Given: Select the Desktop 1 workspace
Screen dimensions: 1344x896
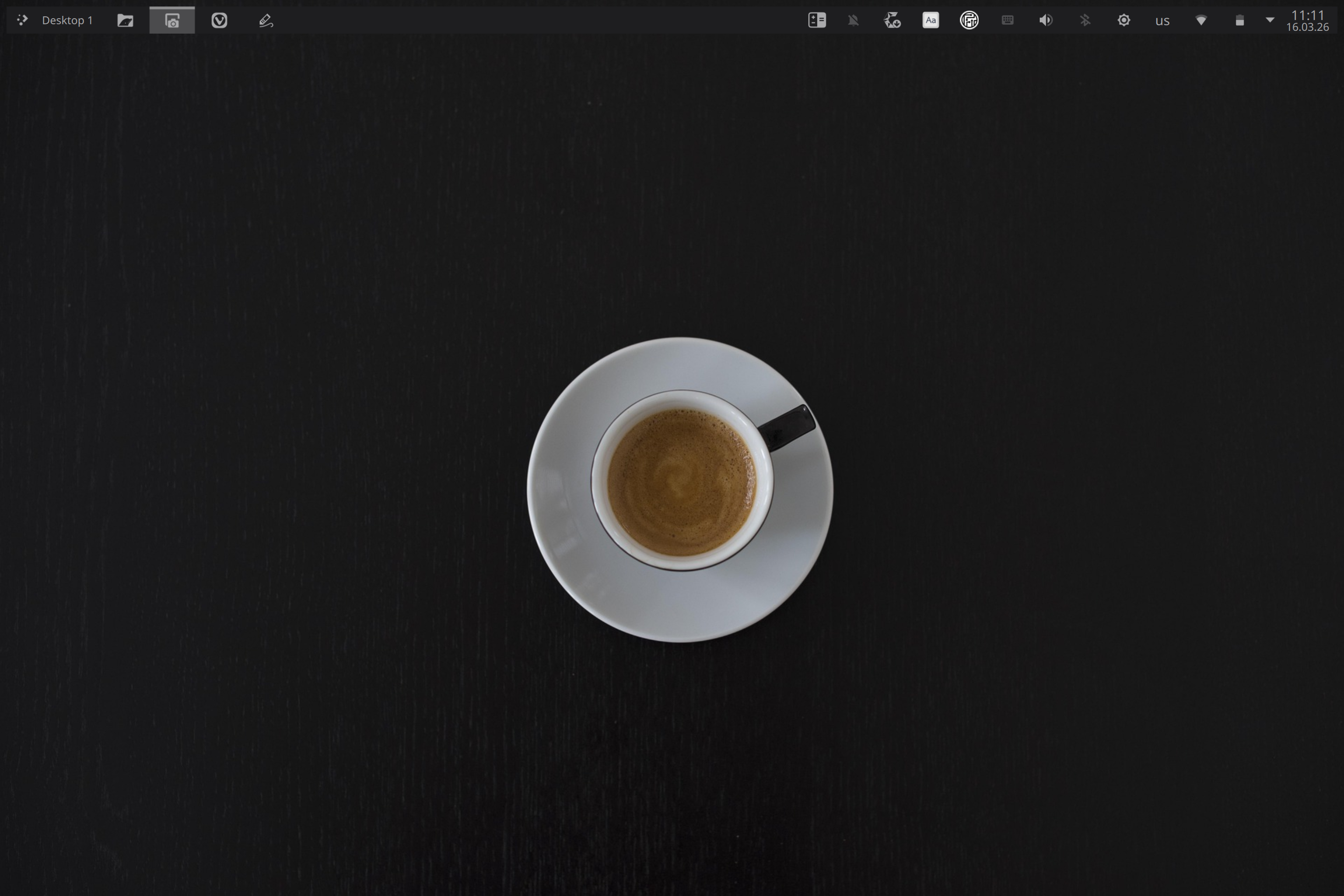Looking at the screenshot, I should pos(67,20).
